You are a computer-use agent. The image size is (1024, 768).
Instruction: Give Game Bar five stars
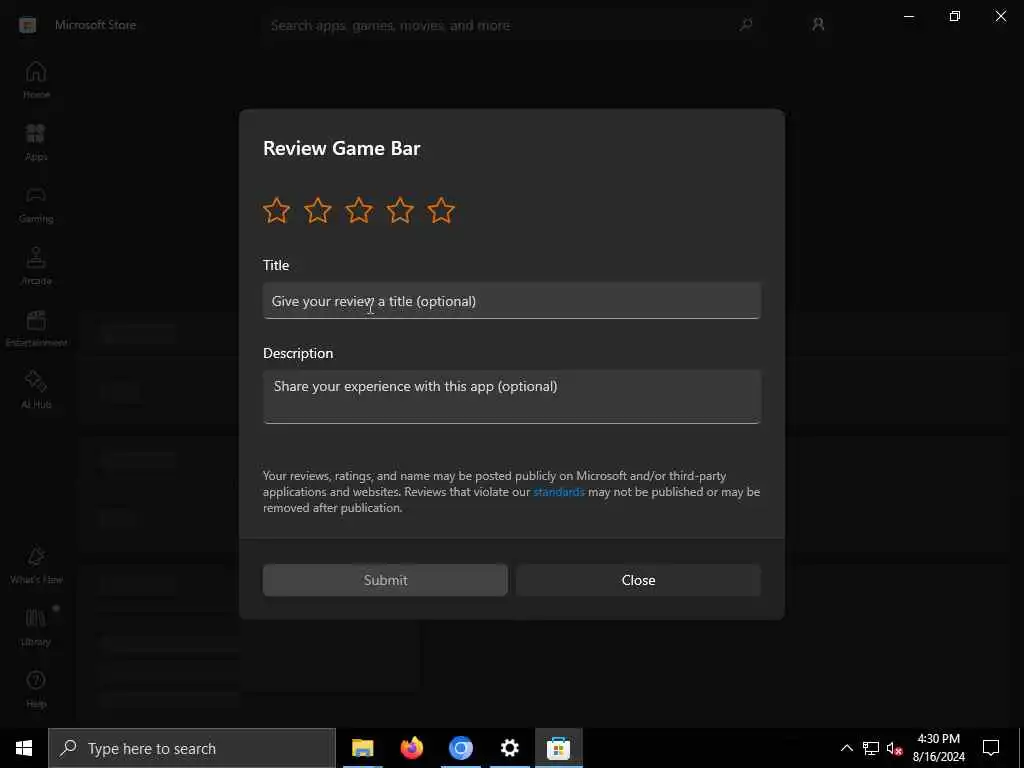441,210
